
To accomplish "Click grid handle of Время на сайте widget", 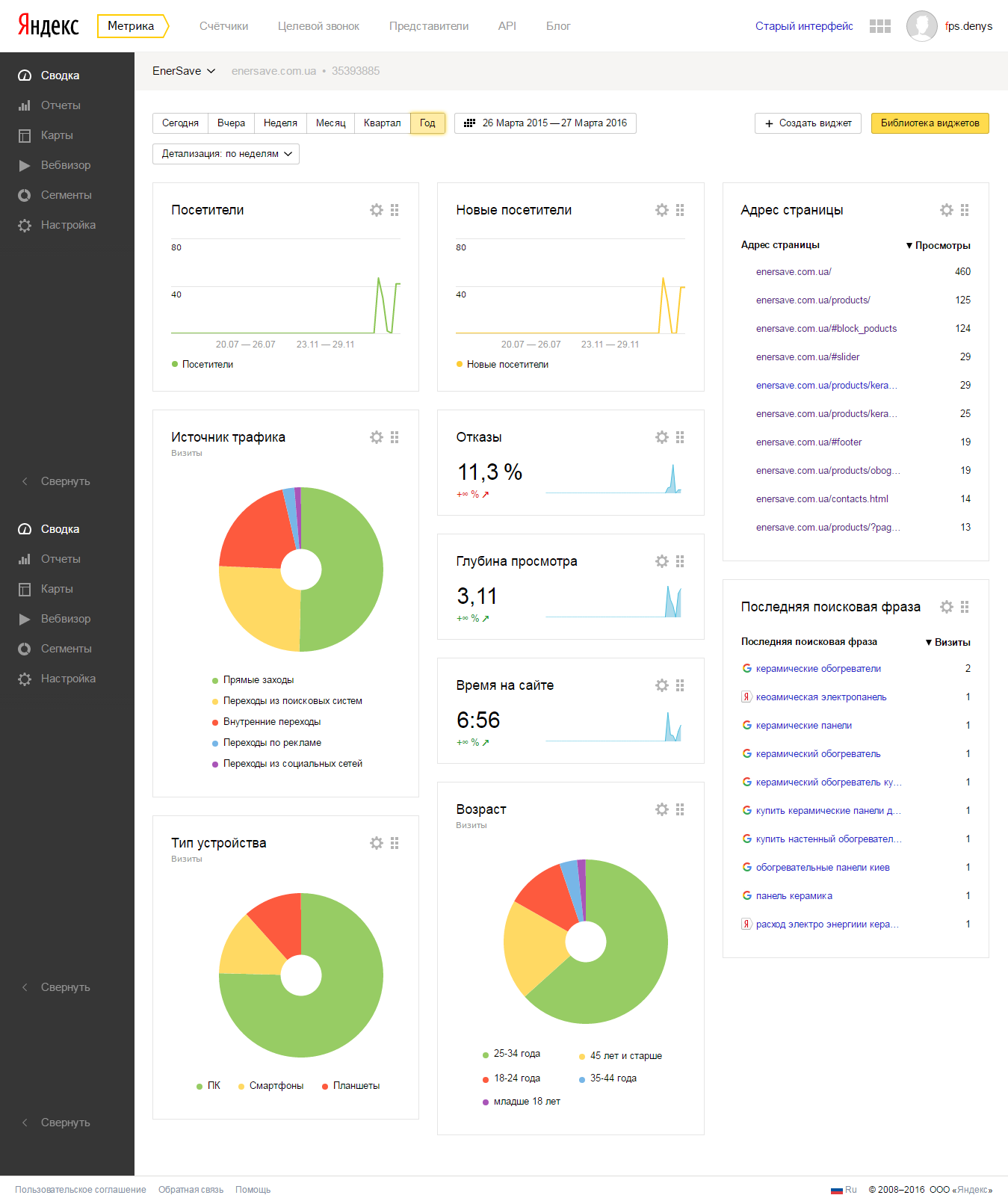I will point(680,685).
